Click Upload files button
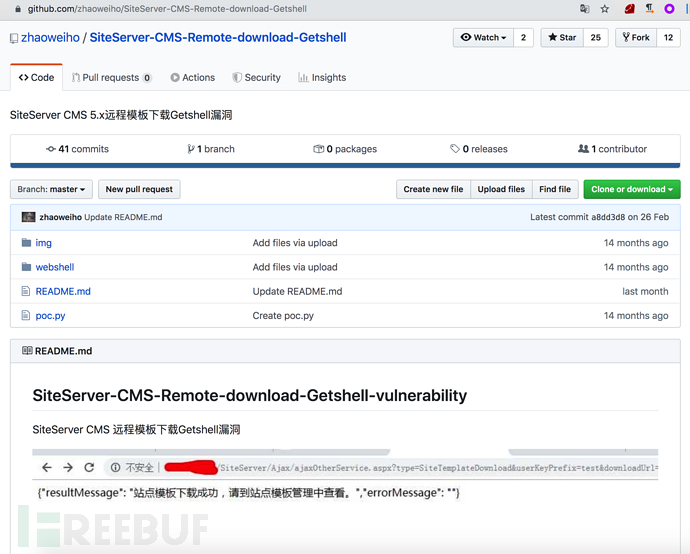The image size is (690, 554). pyautogui.click(x=501, y=189)
